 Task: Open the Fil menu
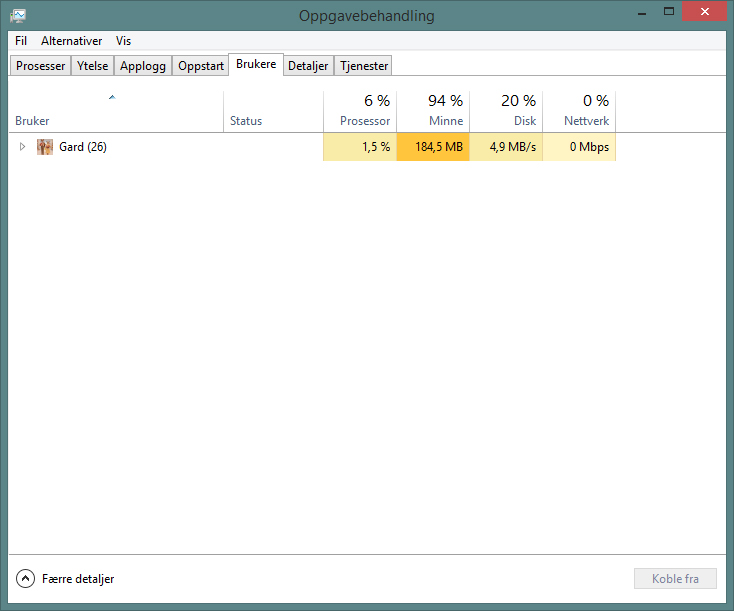(21, 41)
